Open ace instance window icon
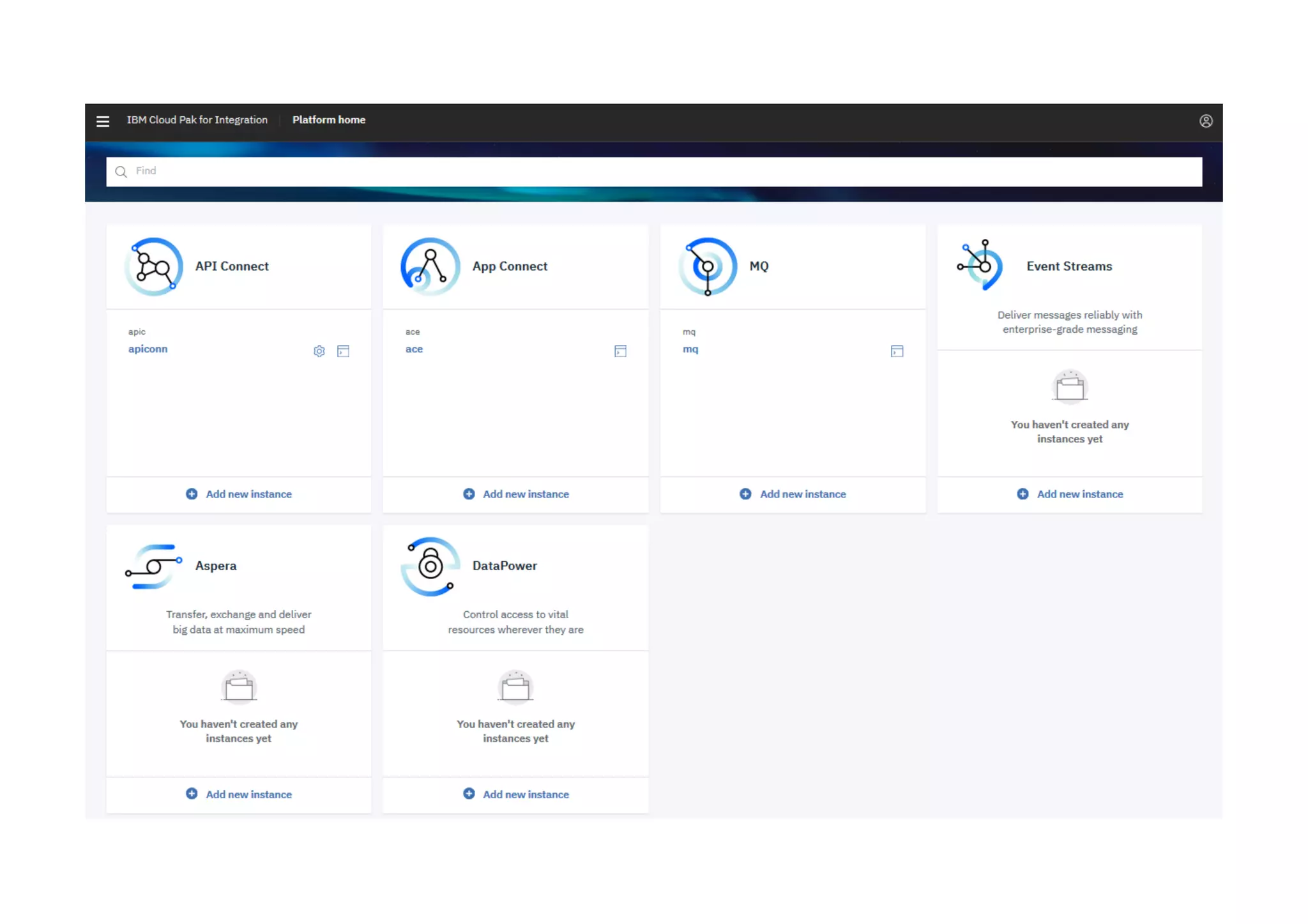This screenshot has height=924, width=1308. pyautogui.click(x=620, y=351)
